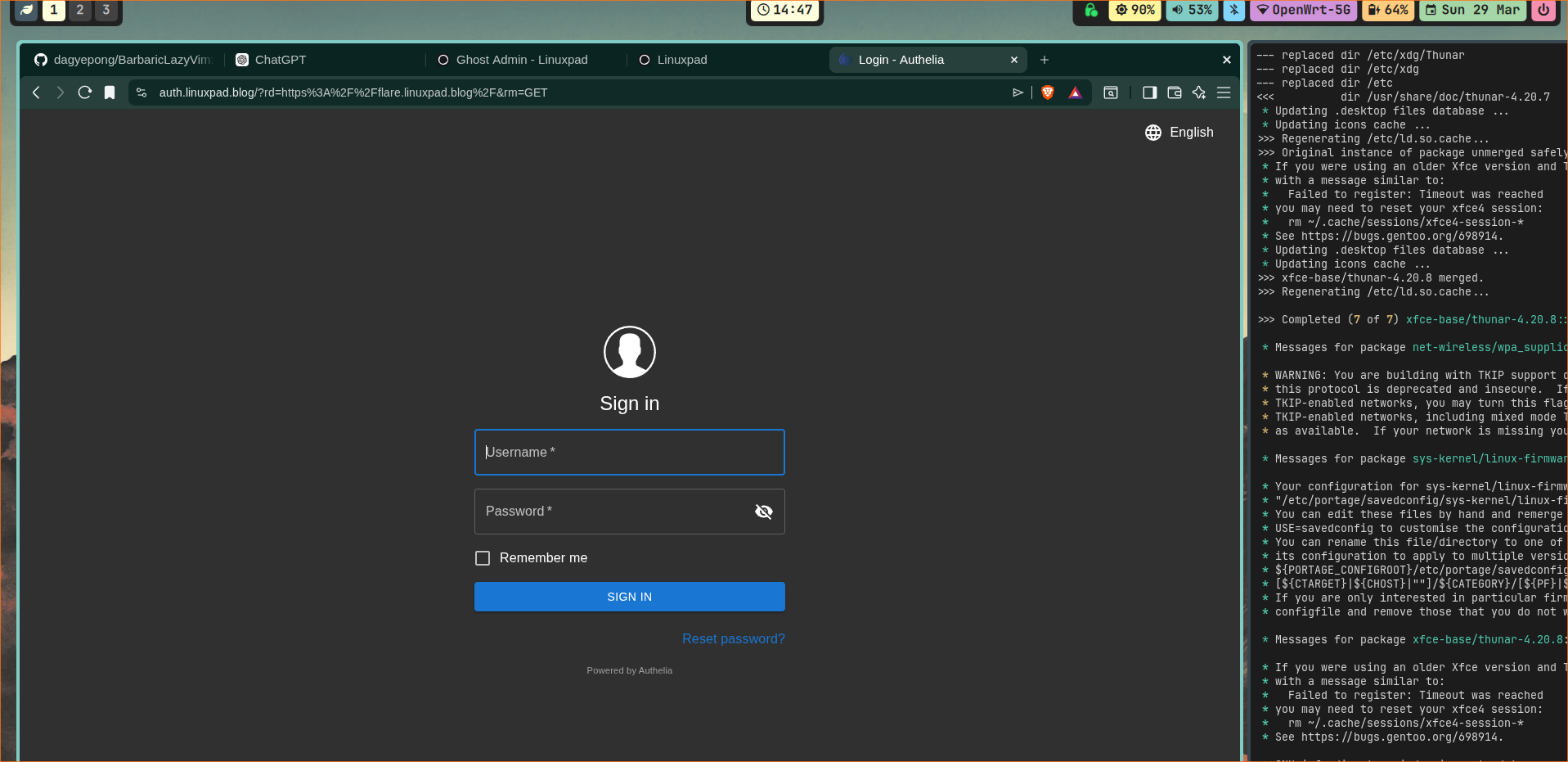Image resolution: width=1568 pixels, height=762 pixels.
Task: Open the English language selector
Action: pyautogui.click(x=1179, y=133)
